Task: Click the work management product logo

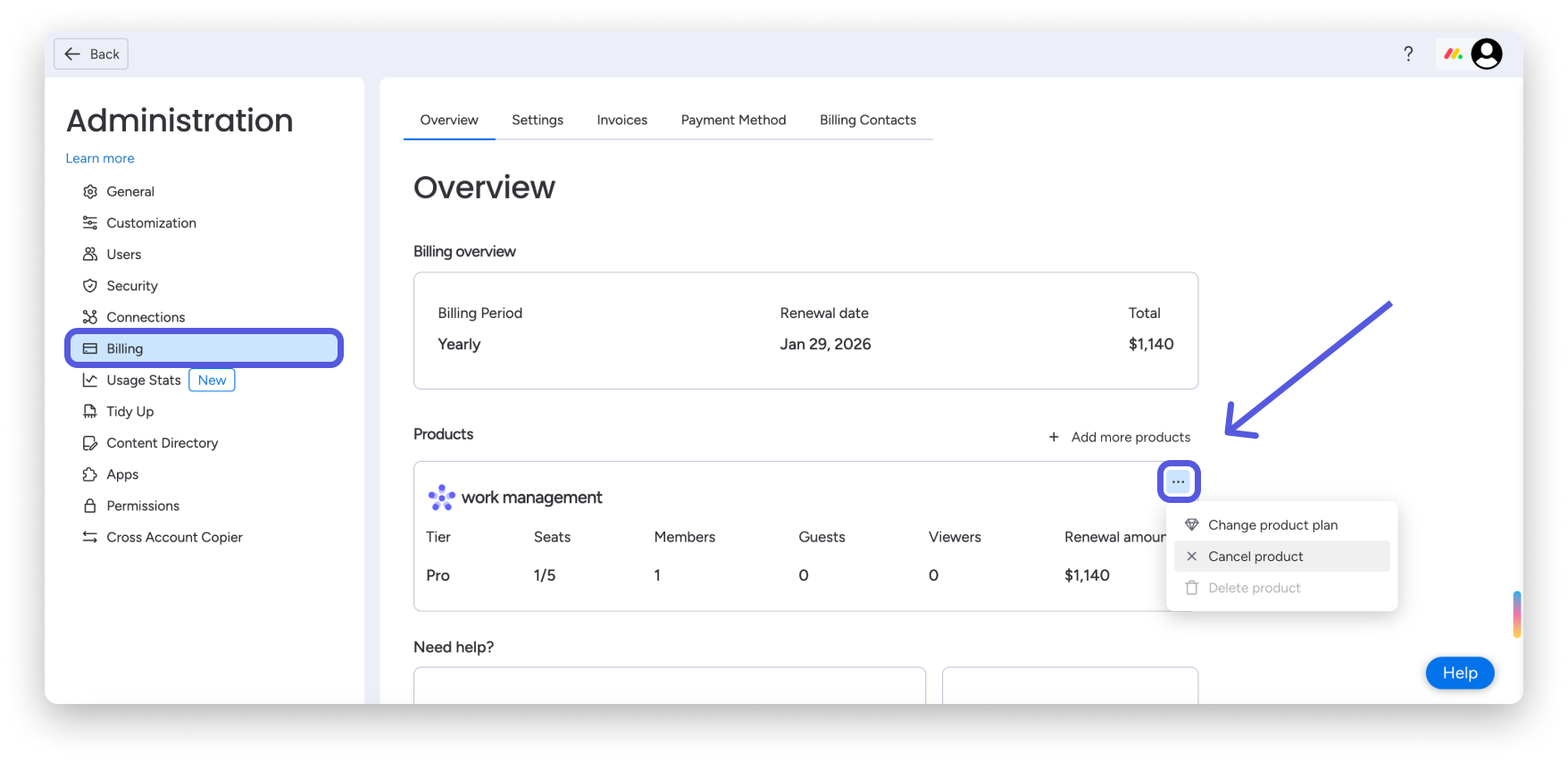Action: pyautogui.click(x=442, y=498)
